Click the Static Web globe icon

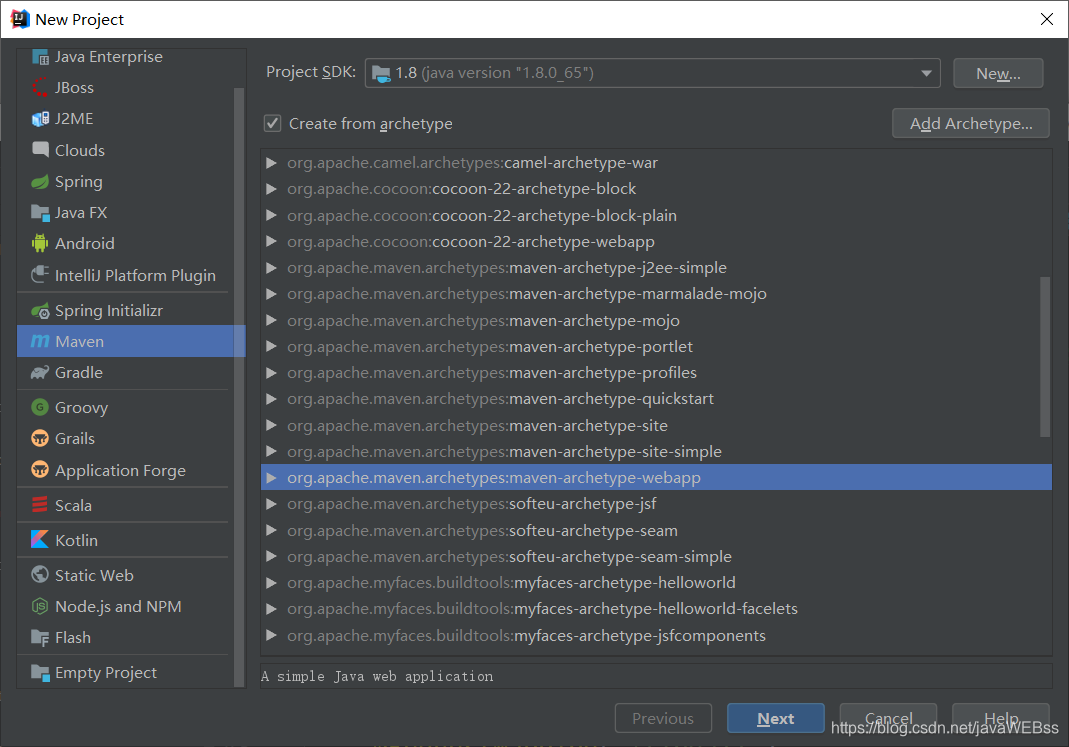click(x=40, y=575)
